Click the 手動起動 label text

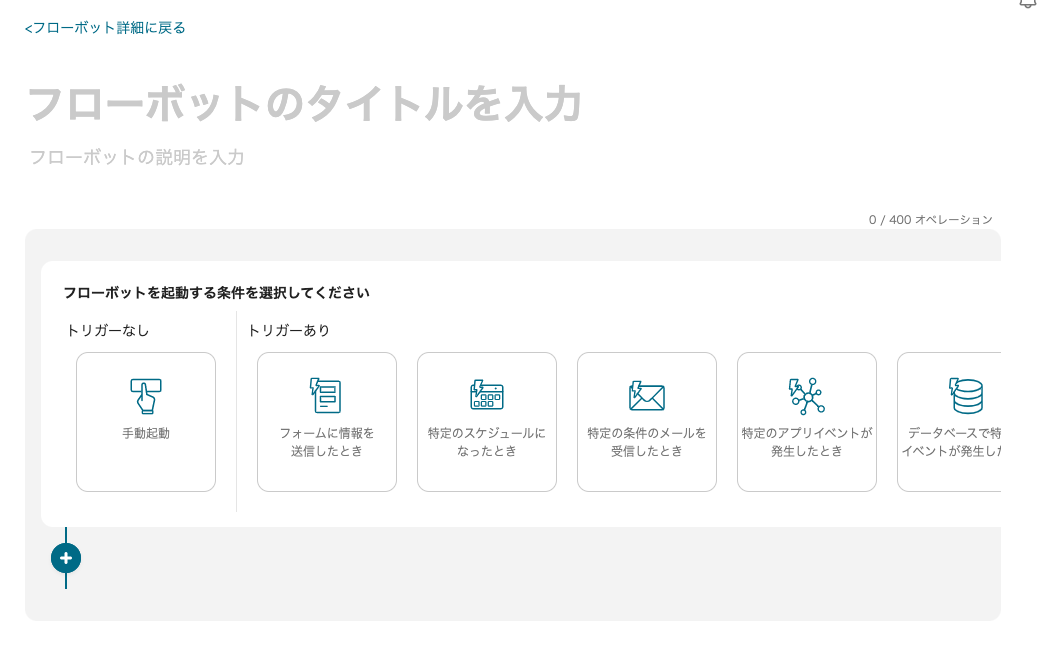(146, 434)
